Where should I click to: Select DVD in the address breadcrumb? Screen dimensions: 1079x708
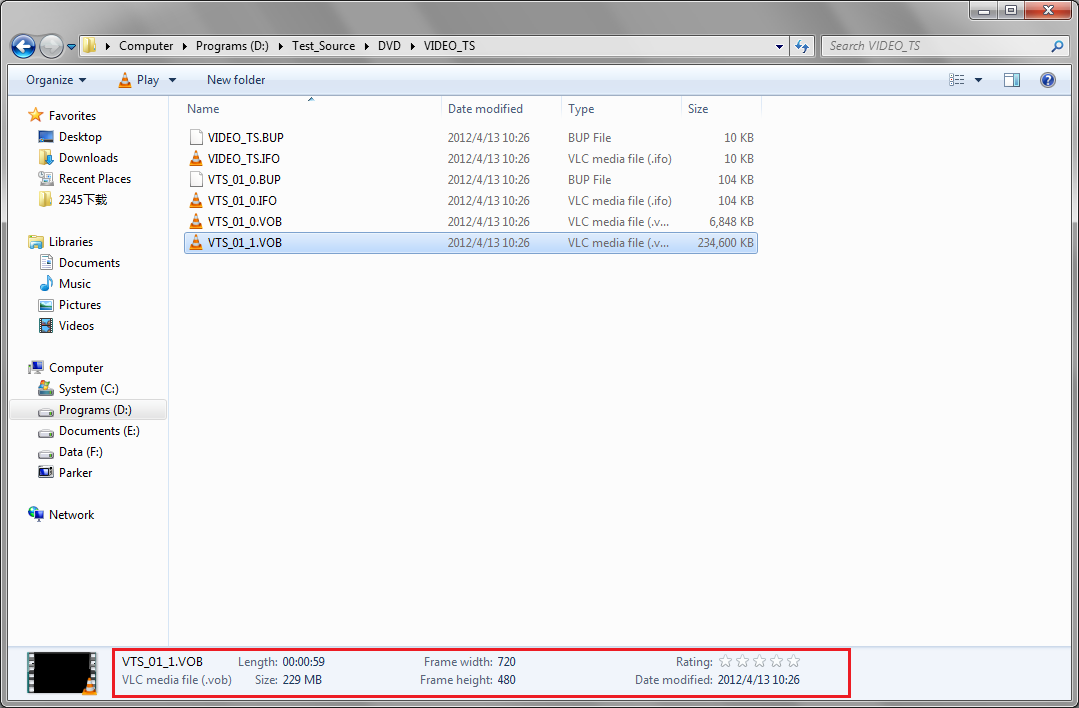[x=389, y=46]
